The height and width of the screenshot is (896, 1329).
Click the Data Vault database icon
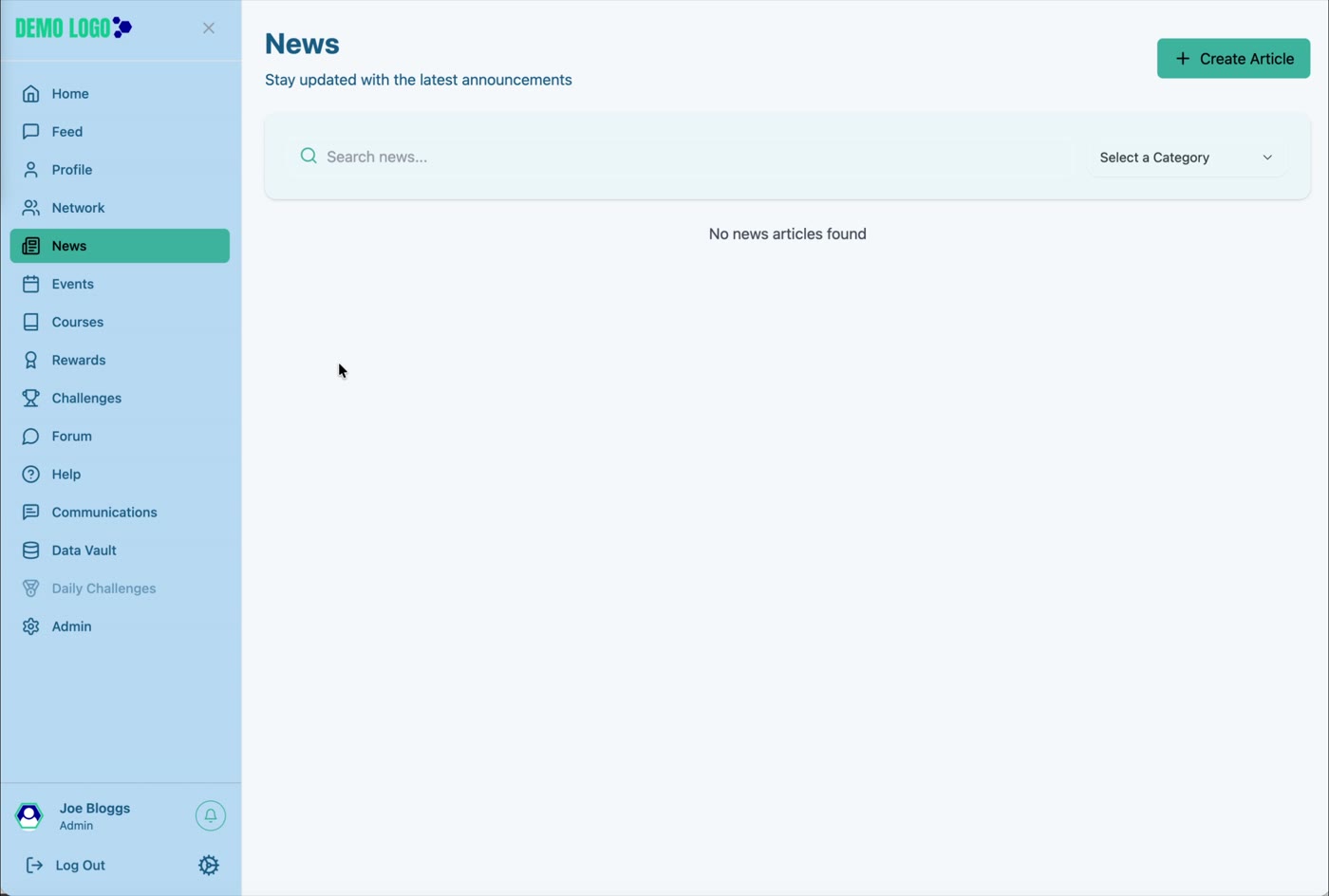(x=30, y=551)
